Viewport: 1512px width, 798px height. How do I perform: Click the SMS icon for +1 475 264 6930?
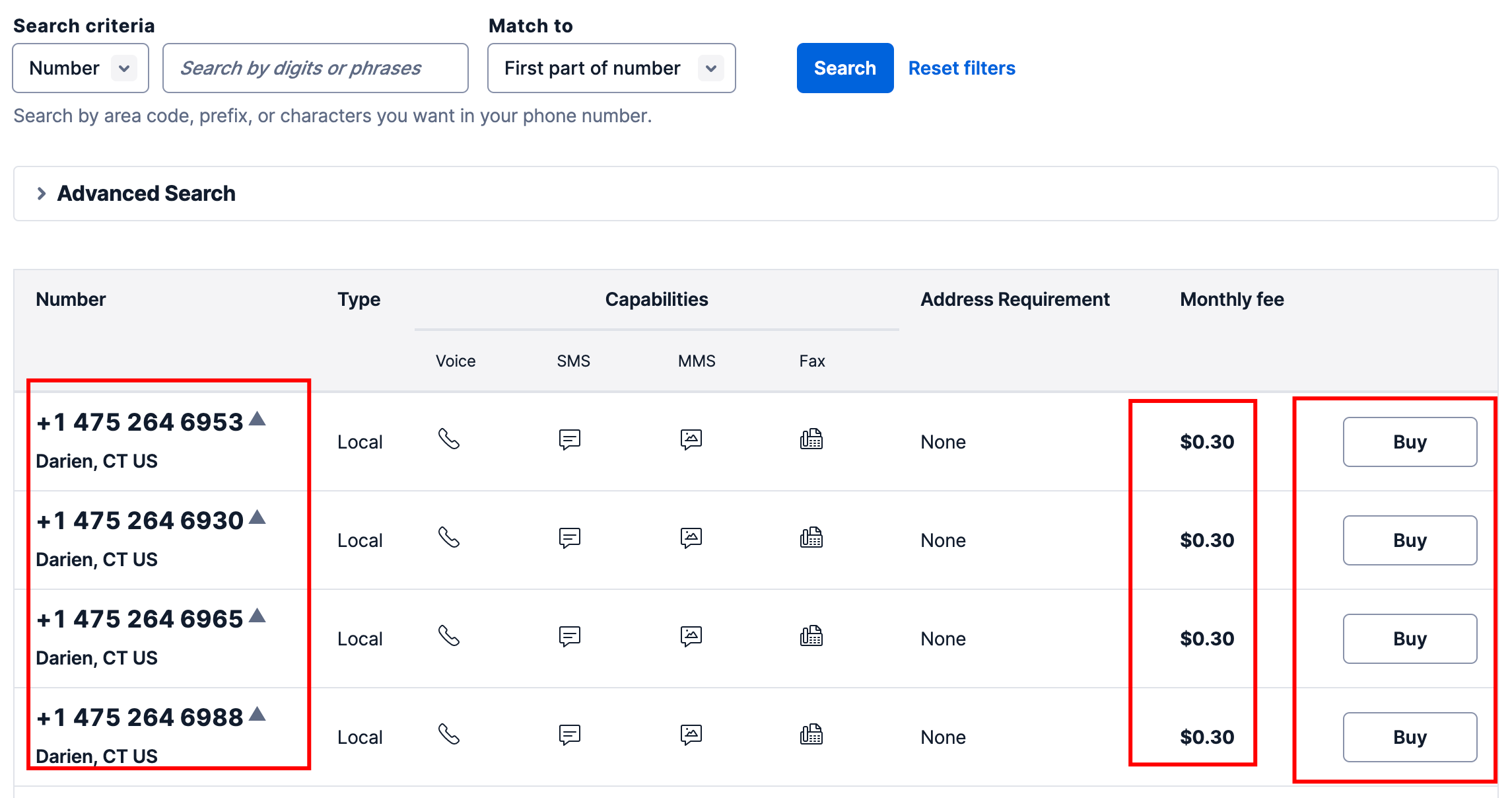[570, 538]
